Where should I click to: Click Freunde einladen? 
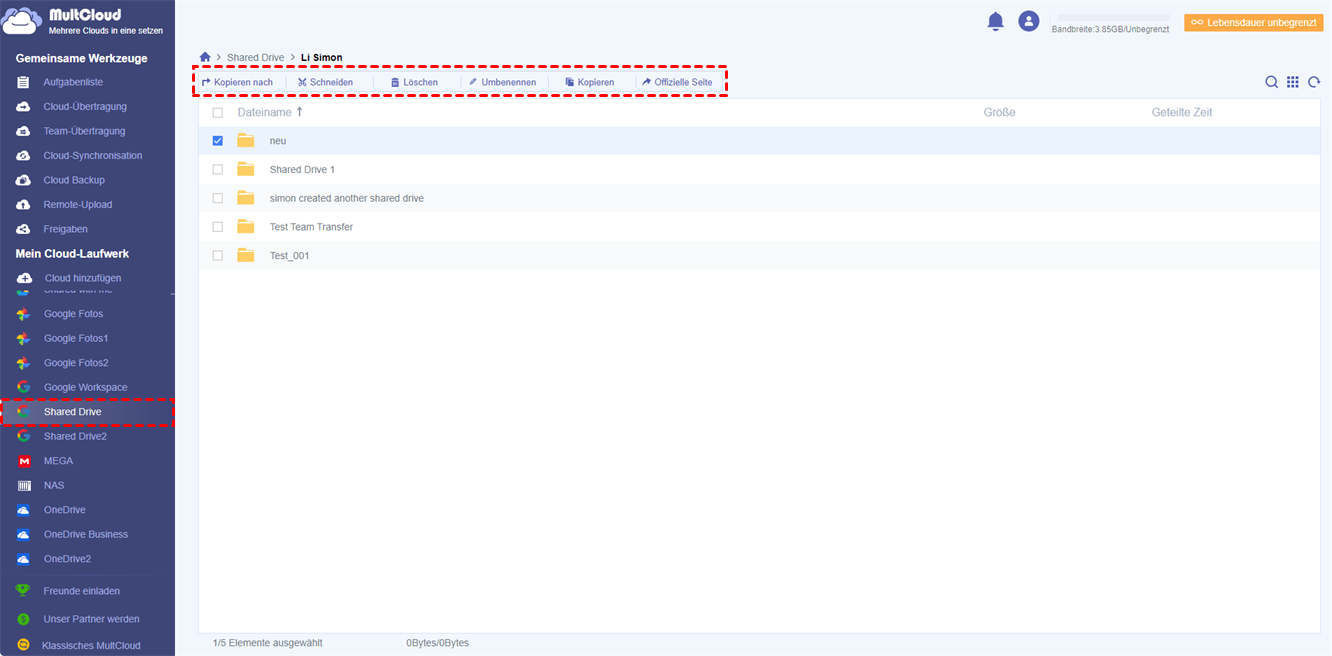82,591
